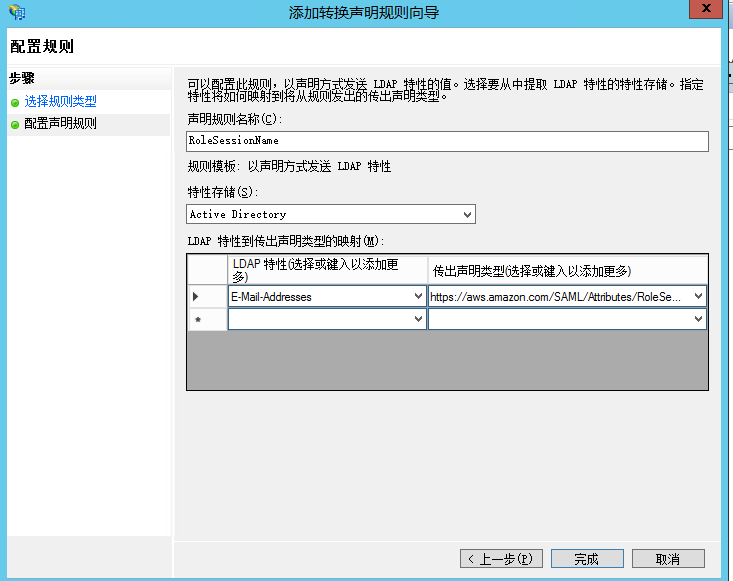Select the 配置声明规则 step in the sidebar
Image resolution: width=733 pixels, height=581 pixels.
[x=60, y=124]
